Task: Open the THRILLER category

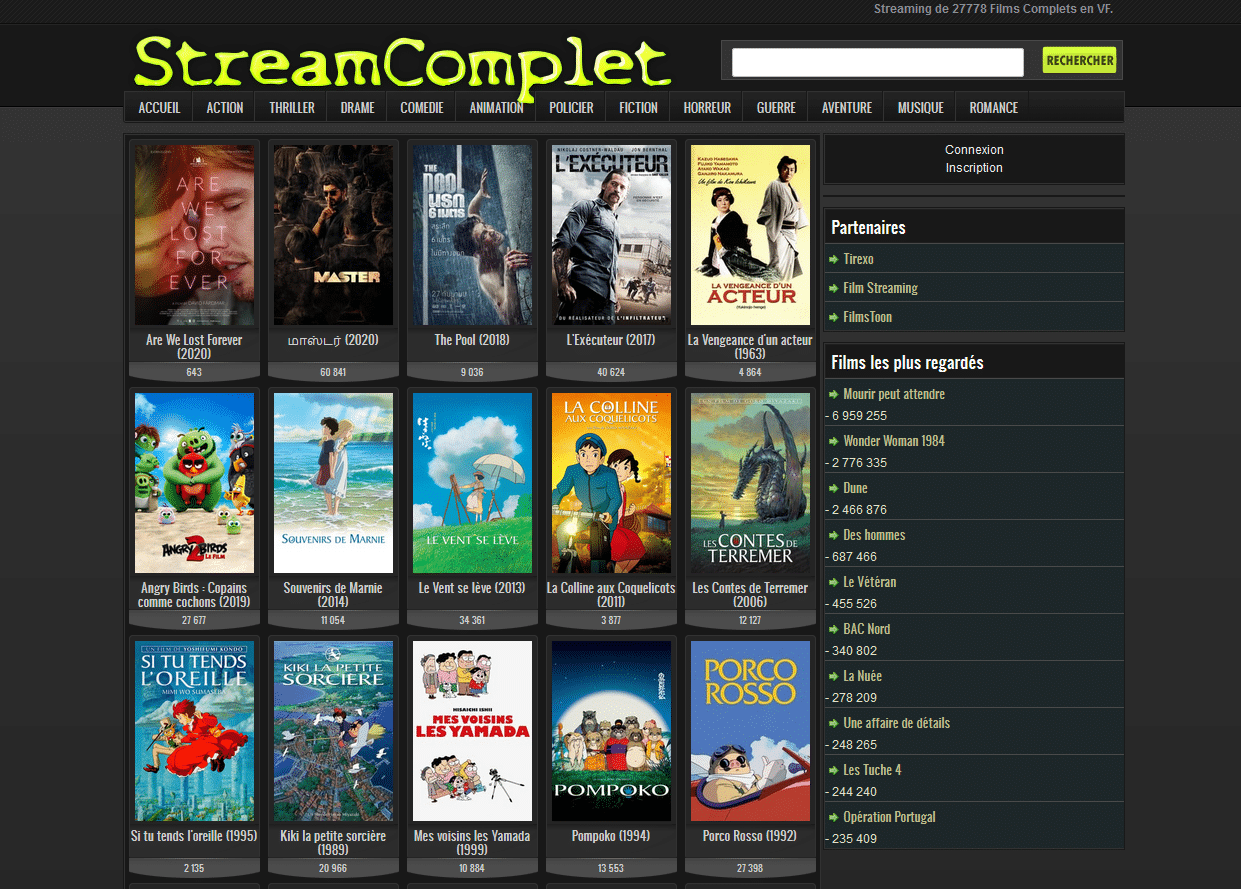Action: (292, 107)
